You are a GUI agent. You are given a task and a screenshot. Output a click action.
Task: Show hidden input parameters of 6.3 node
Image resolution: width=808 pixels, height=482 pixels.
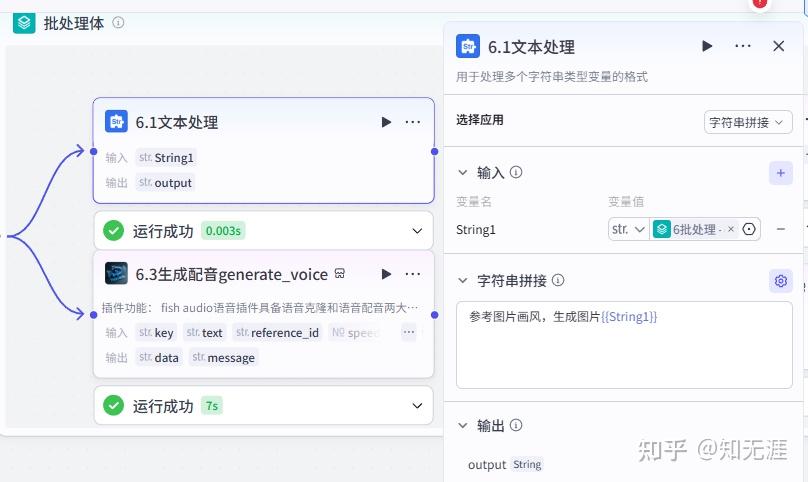(x=409, y=332)
